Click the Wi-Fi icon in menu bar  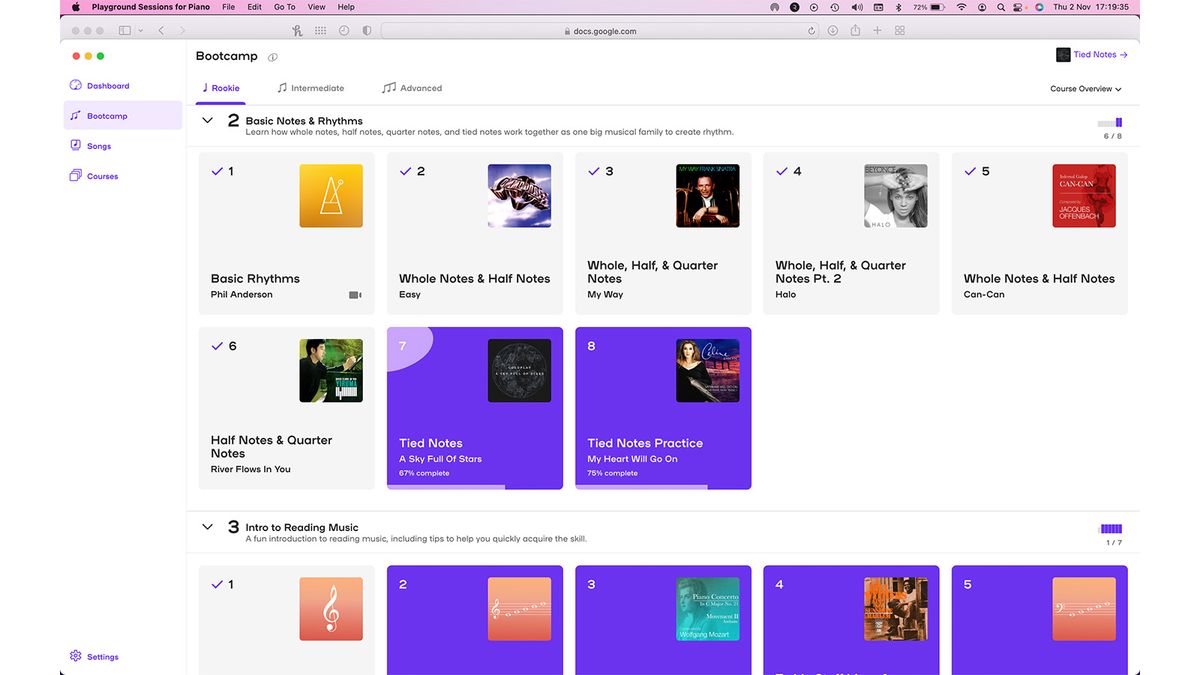coord(961,7)
